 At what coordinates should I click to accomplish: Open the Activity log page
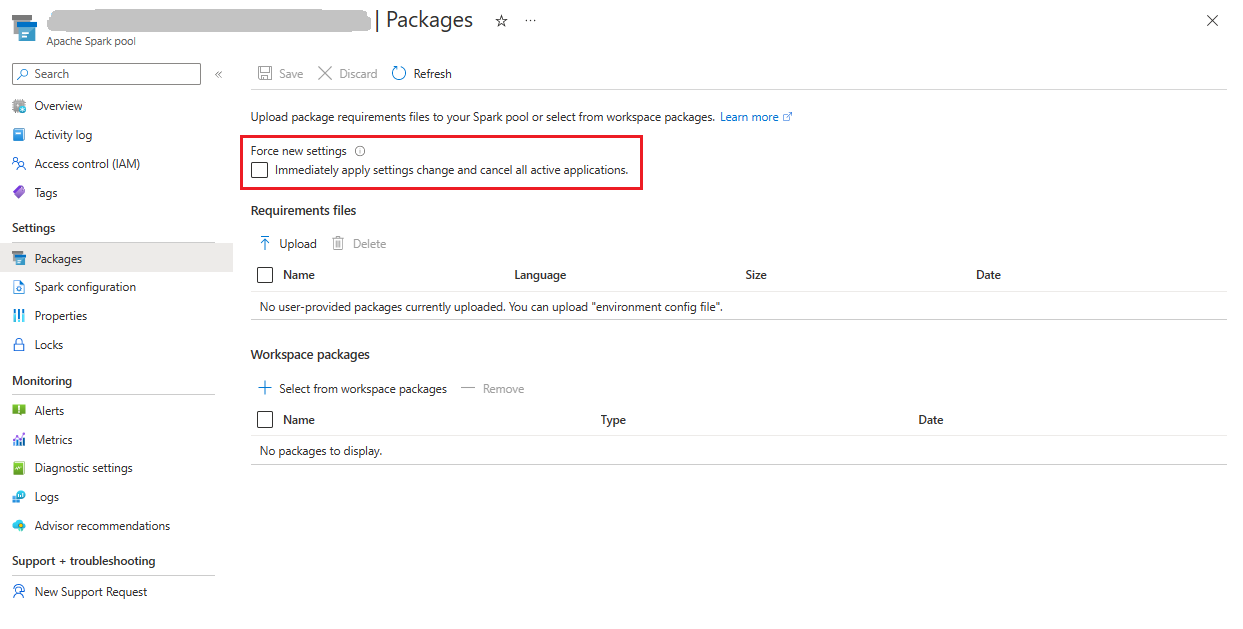pyautogui.click(x=63, y=135)
